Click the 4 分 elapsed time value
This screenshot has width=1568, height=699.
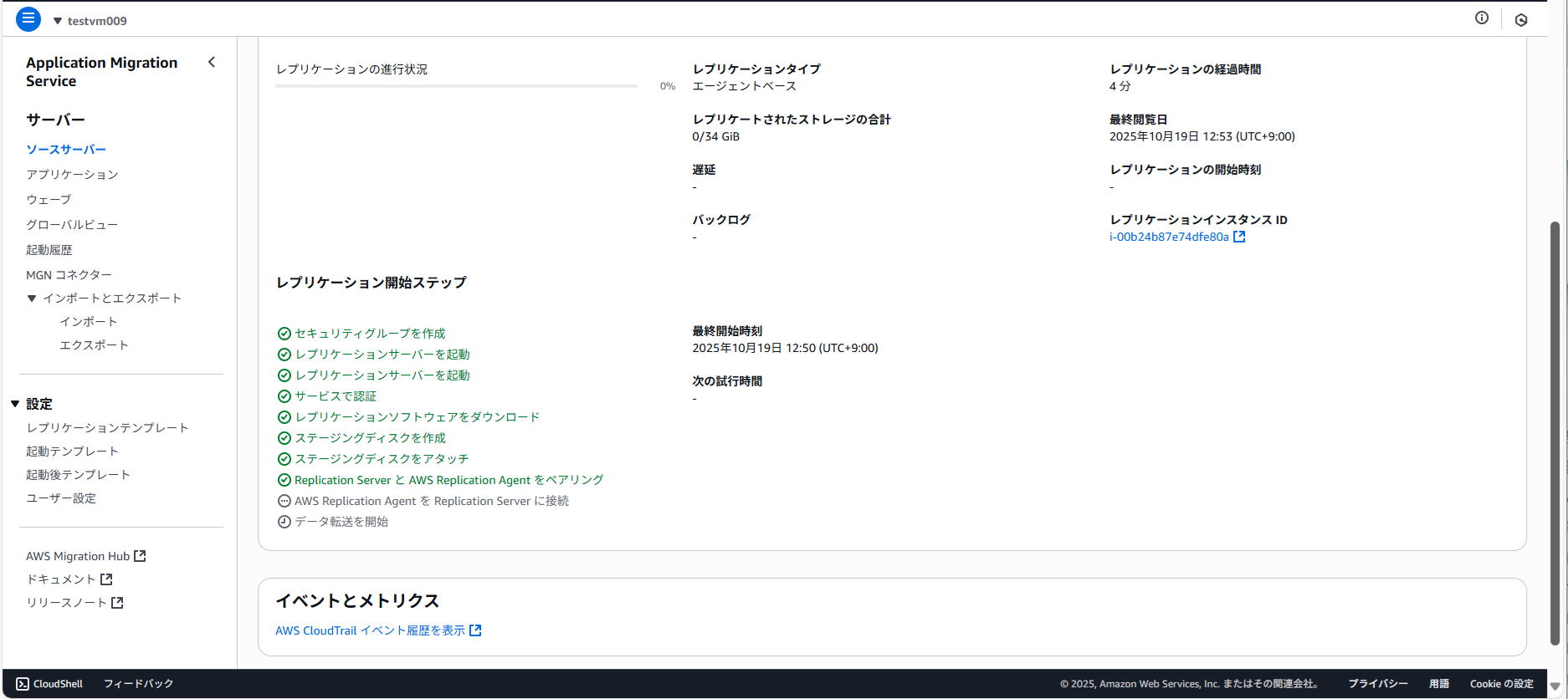[x=1120, y=86]
